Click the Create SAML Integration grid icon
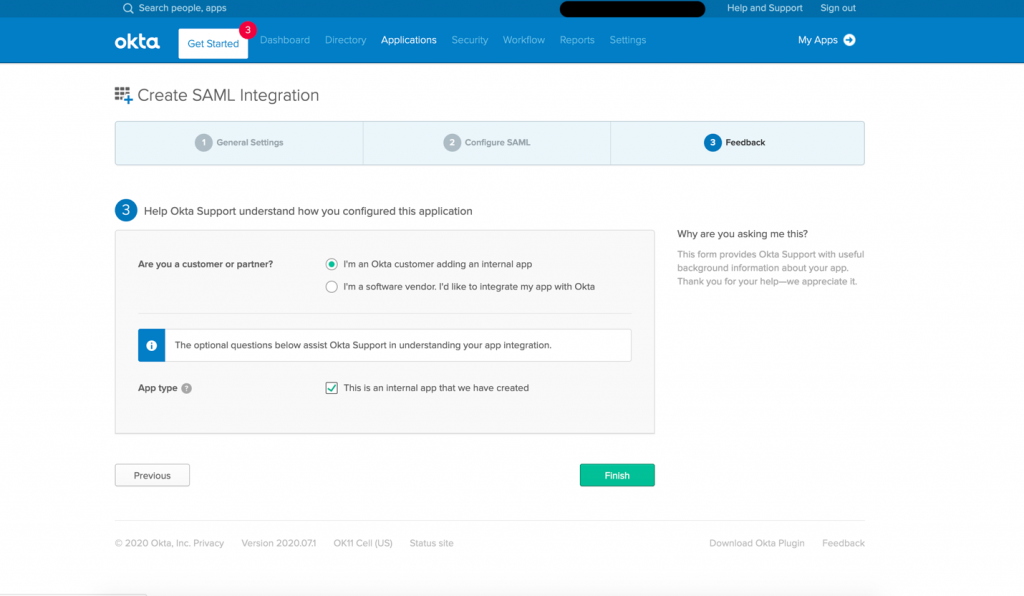Screen dimensions: 1024x596 coord(123,94)
